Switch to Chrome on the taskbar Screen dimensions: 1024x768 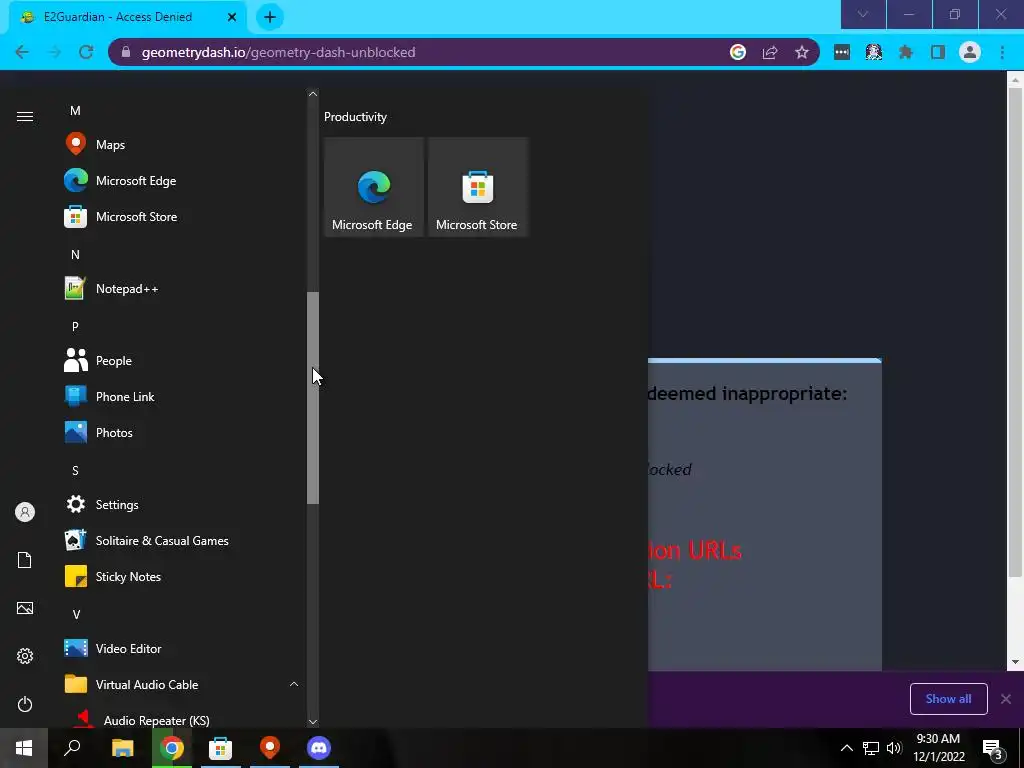(172, 748)
